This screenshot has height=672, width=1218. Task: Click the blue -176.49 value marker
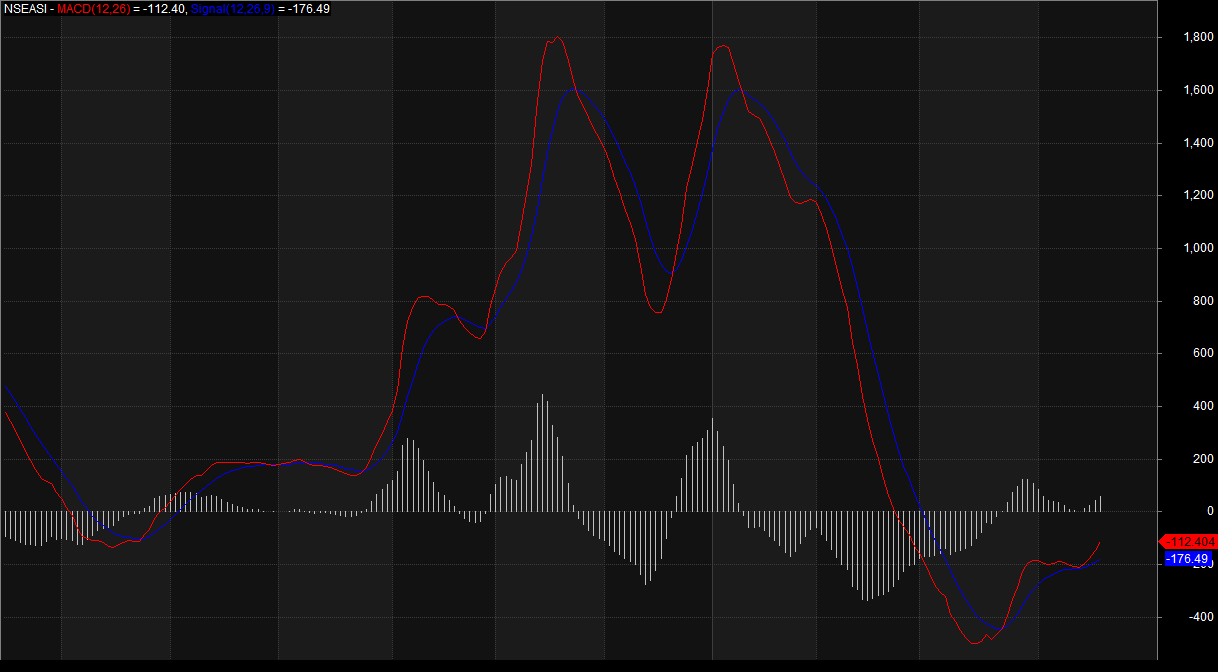coord(1187,559)
